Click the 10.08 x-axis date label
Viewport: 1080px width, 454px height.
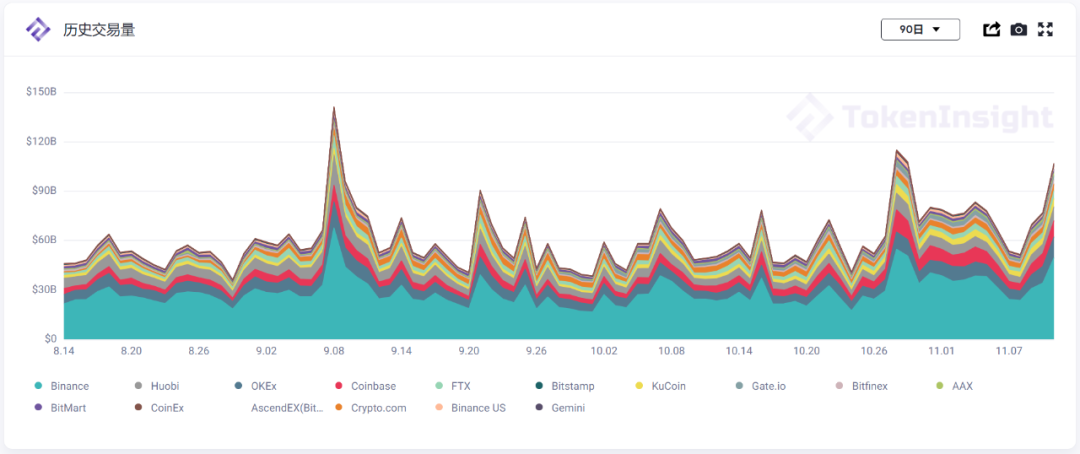click(x=672, y=351)
